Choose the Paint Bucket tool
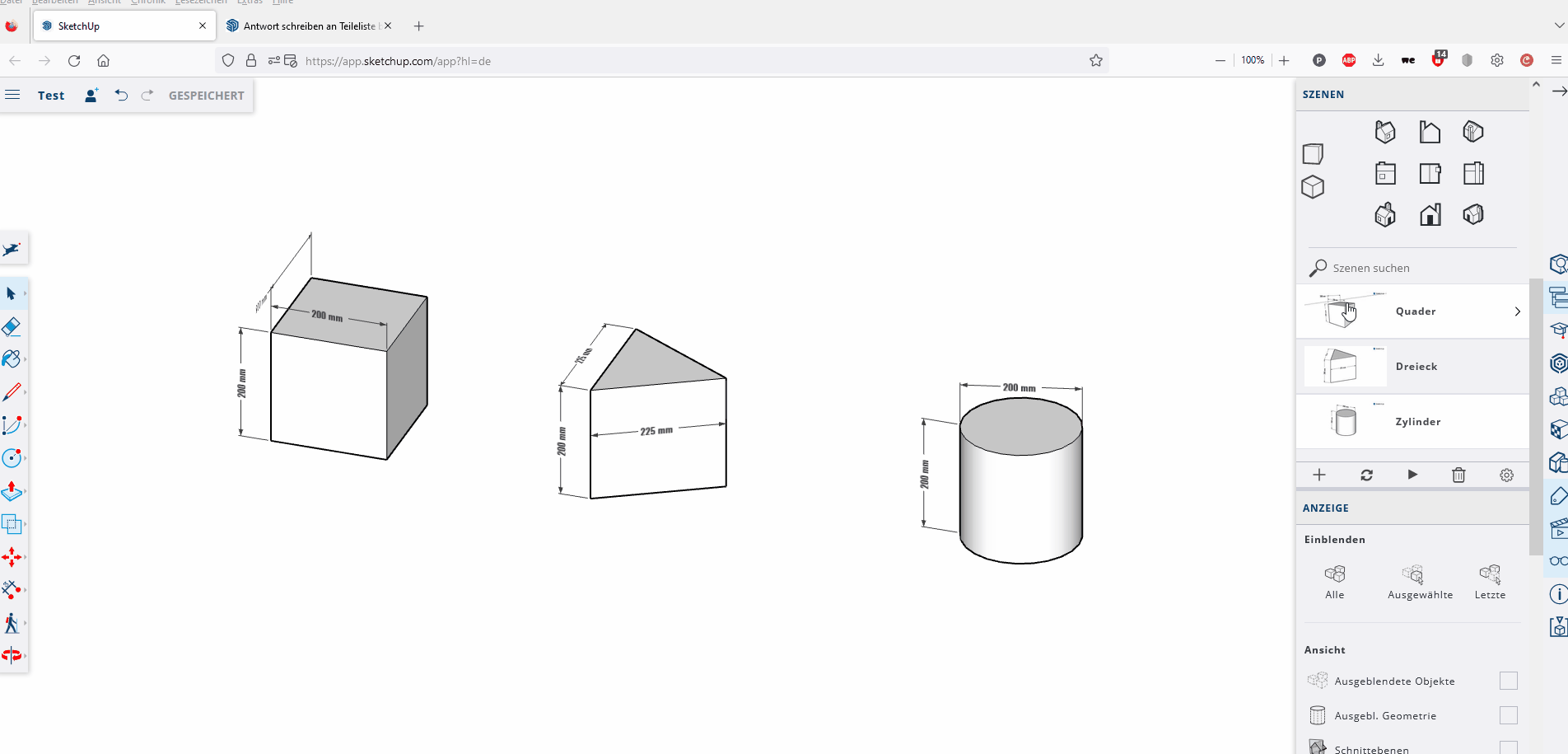The width and height of the screenshot is (1568, 754). (12, 359)
